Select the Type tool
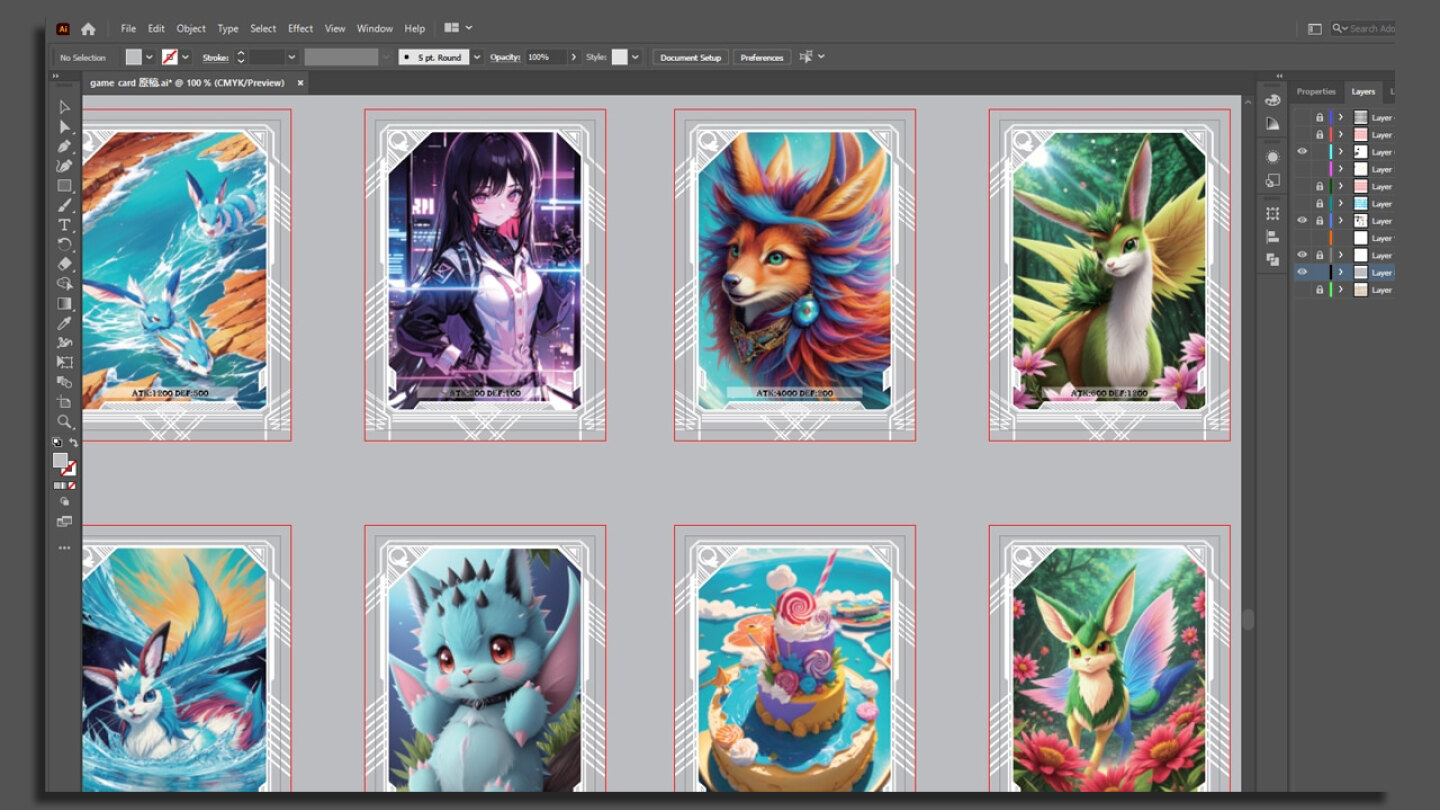The width and height of the screenshot is (1440, 810). coord(65,225)
